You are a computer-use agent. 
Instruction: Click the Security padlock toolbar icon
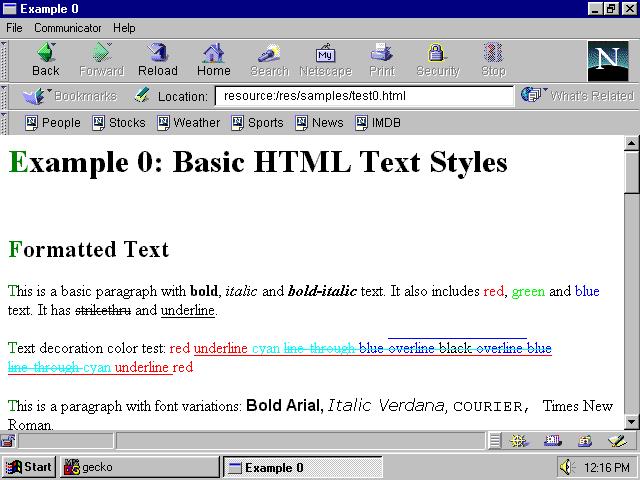437,60
